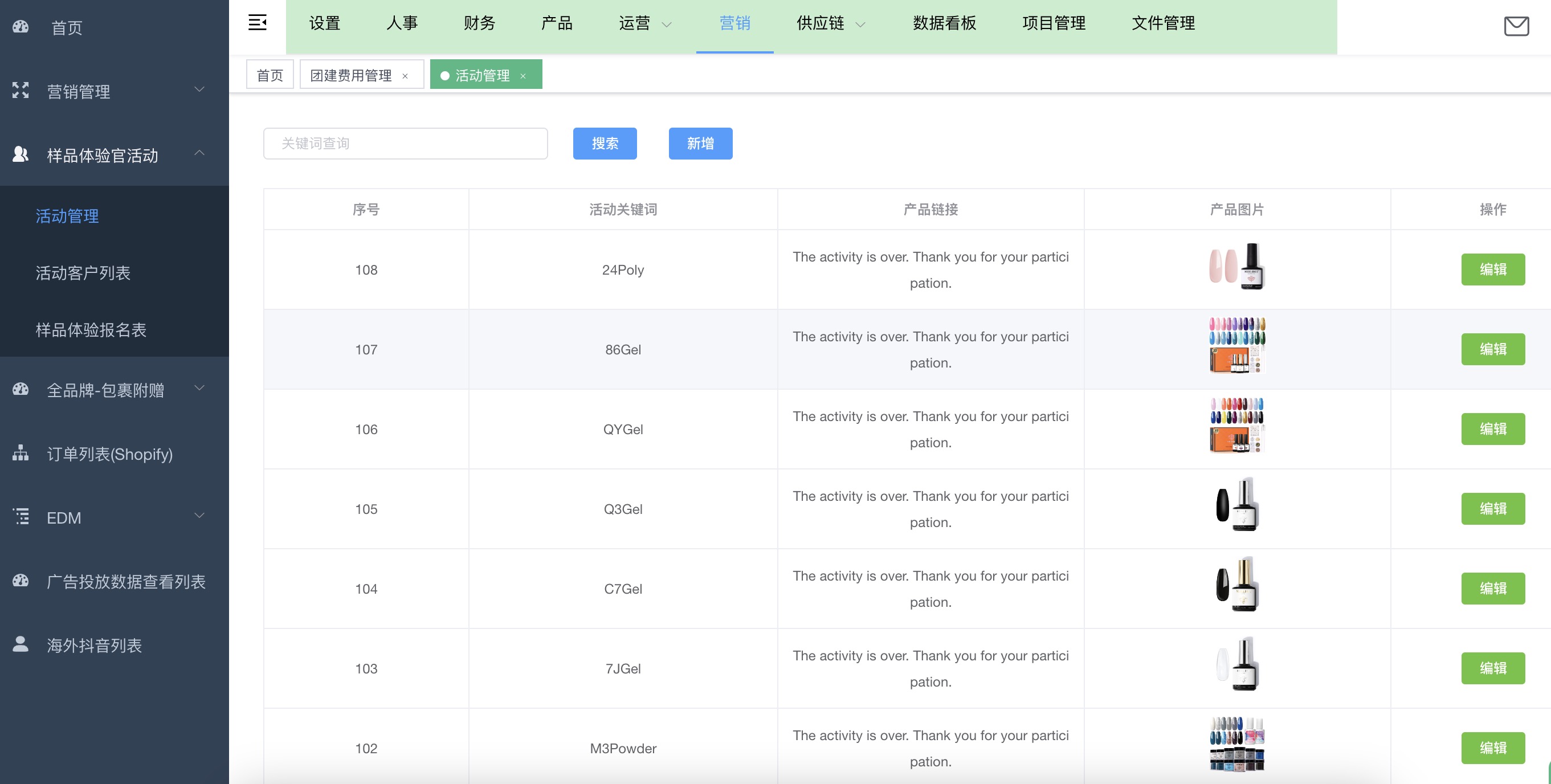The height and width of the screenshot is (784, 1551).
Task: Open the 人事 top menu
Action: 402,23
